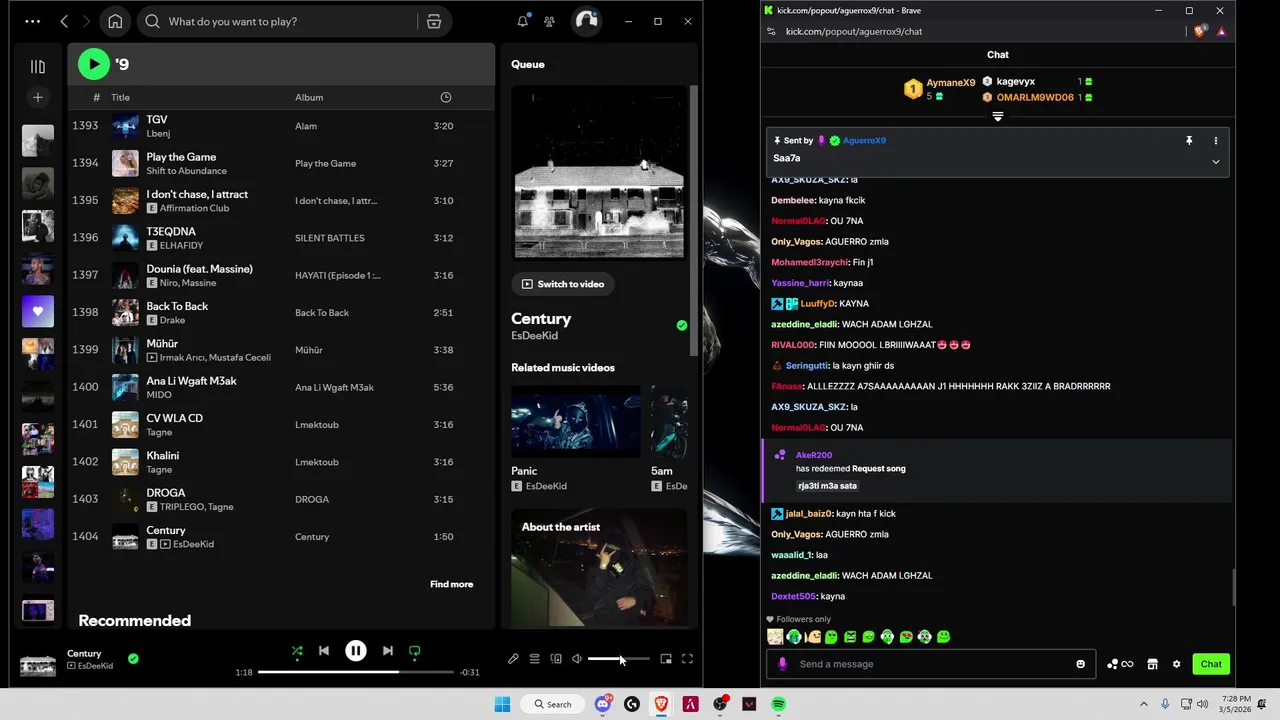Open the Spotify three-dot menu

pos(33,21)
